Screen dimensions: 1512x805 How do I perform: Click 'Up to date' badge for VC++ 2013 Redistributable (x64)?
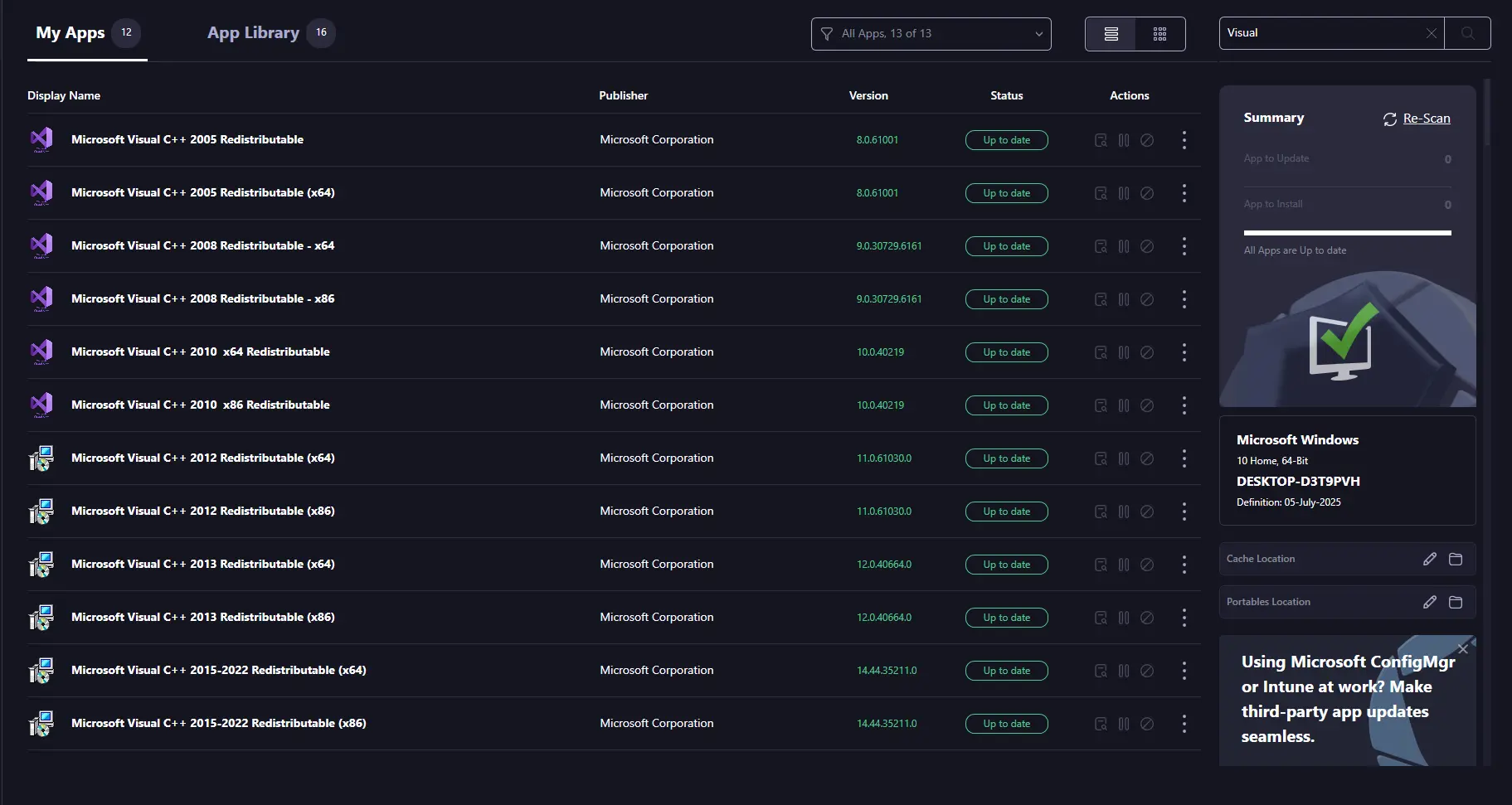pyautogui.click(x=1007, y=565)
